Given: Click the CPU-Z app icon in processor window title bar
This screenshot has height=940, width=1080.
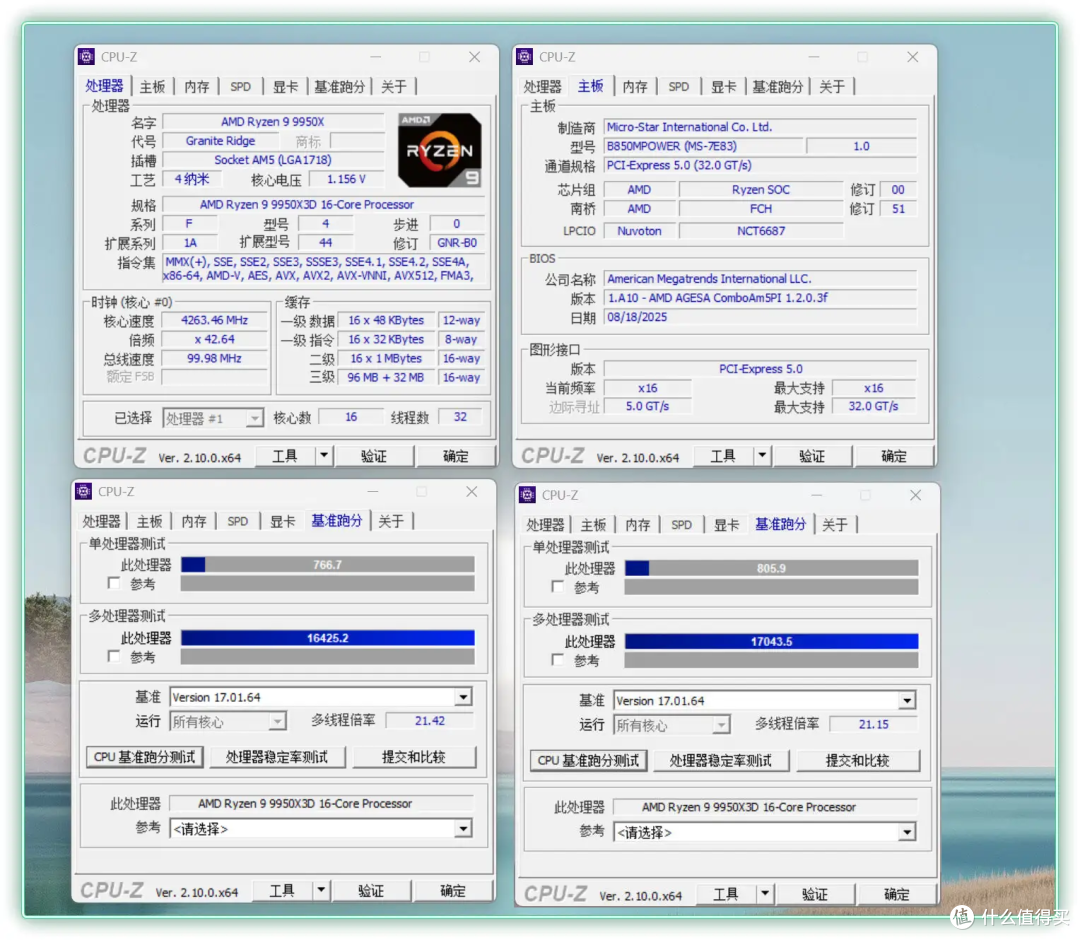Looking at the screenshot, I should click(86, 56).
